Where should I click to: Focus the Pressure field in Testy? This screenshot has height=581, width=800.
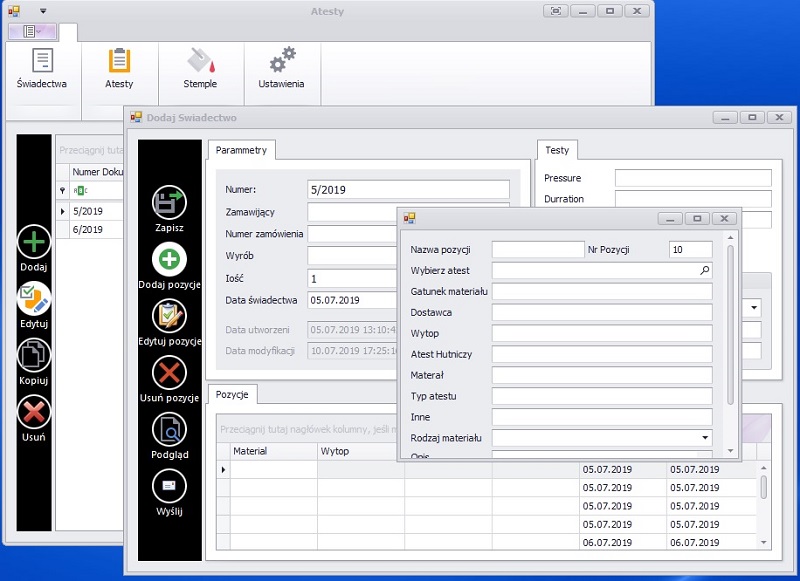click(x=693, y=178)
